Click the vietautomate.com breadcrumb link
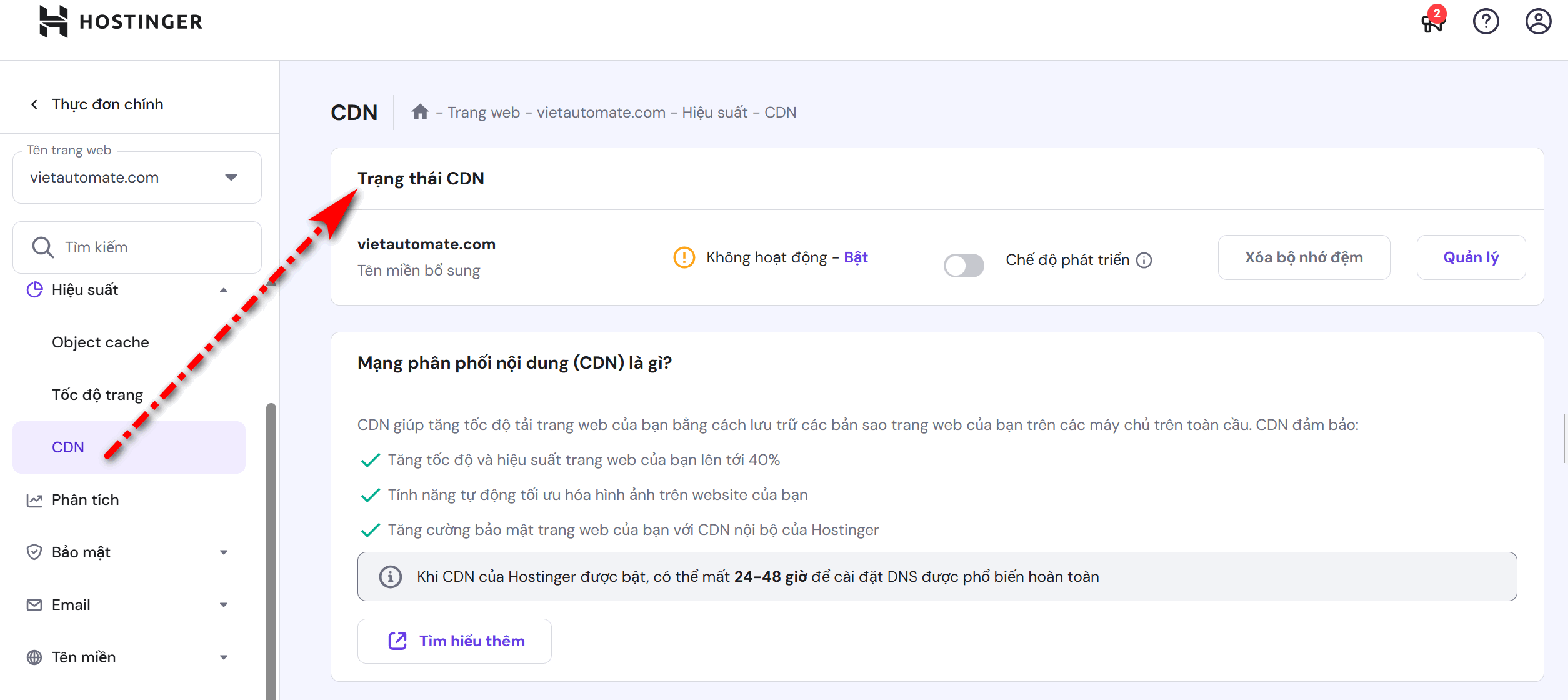 601,112
